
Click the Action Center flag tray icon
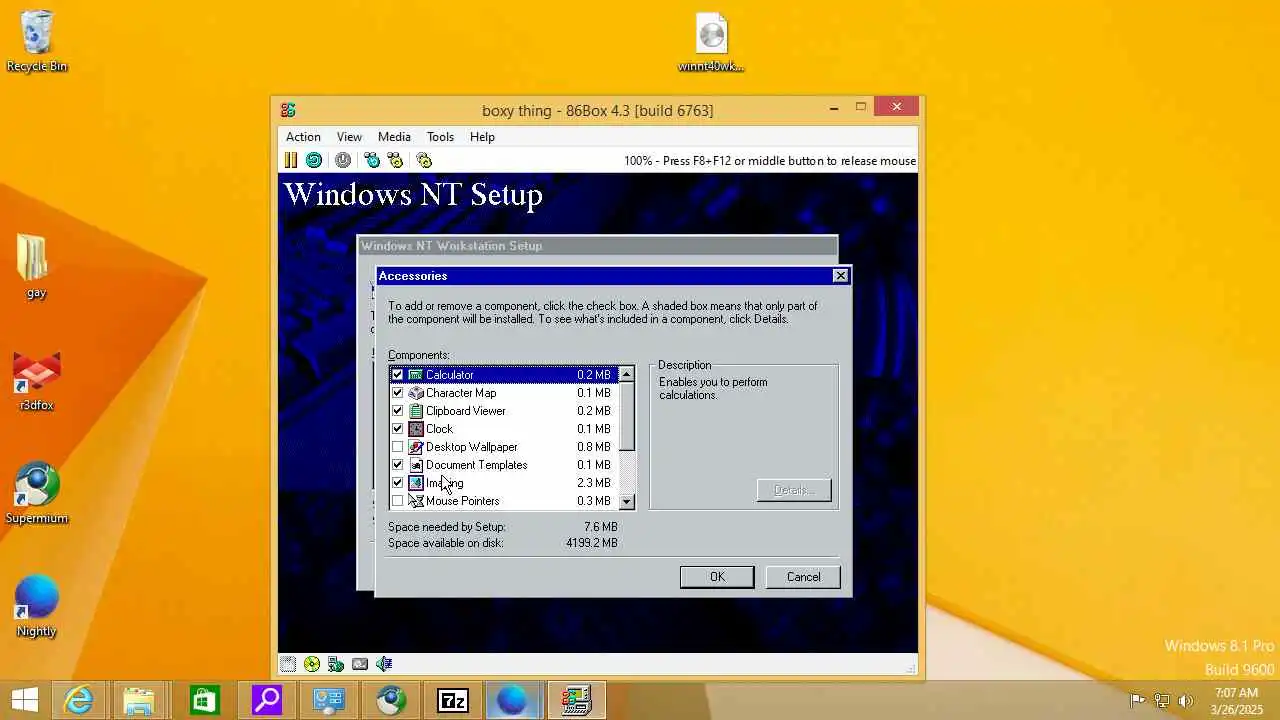coord(1137,701)
